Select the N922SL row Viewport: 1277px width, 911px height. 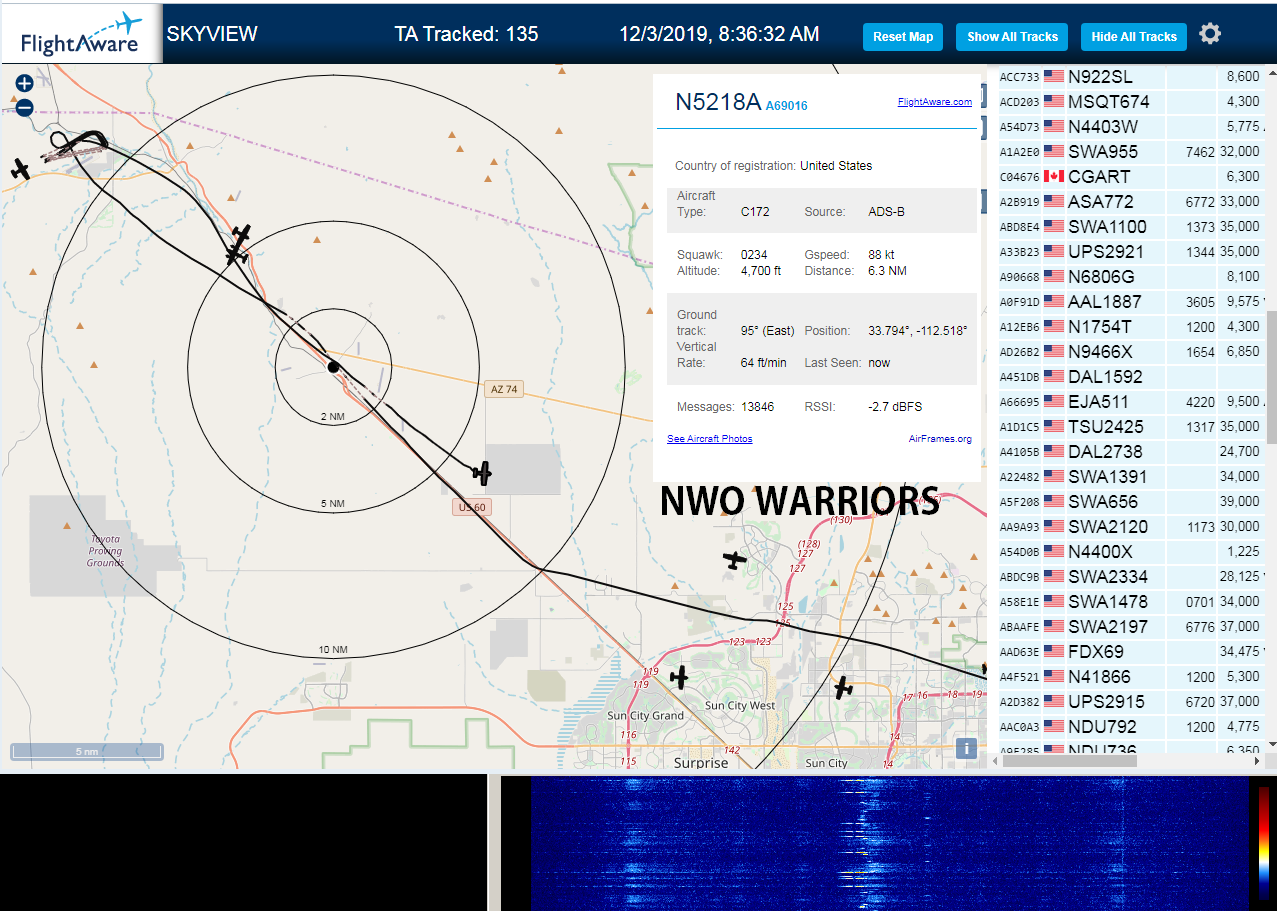[1132, 77]
